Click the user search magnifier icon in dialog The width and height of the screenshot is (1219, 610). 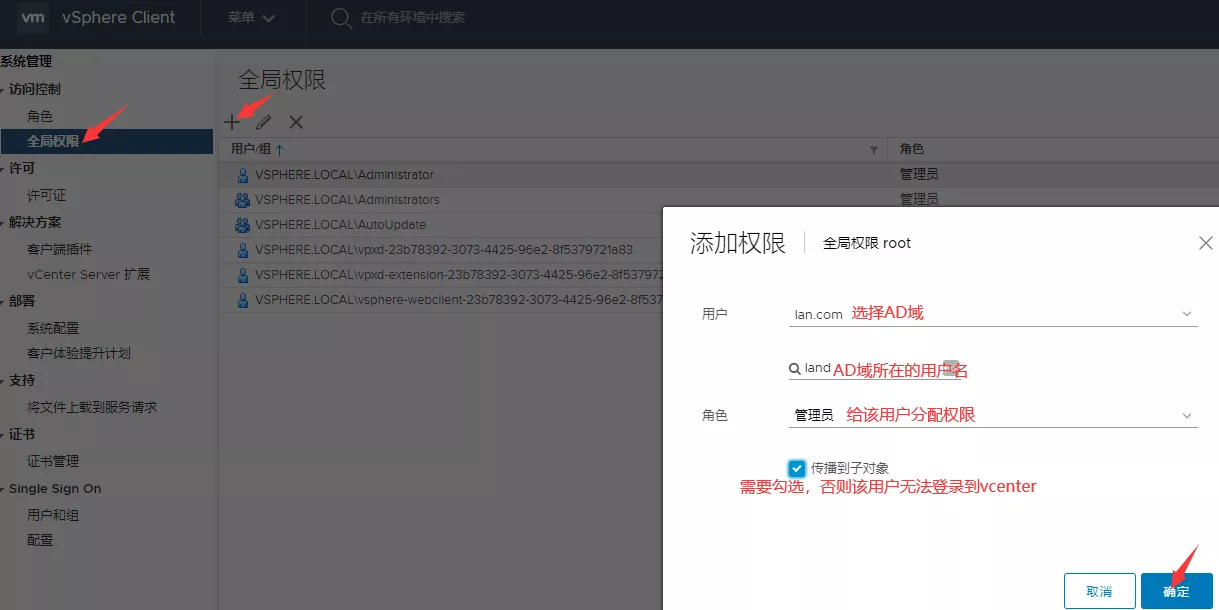point(795,369)
